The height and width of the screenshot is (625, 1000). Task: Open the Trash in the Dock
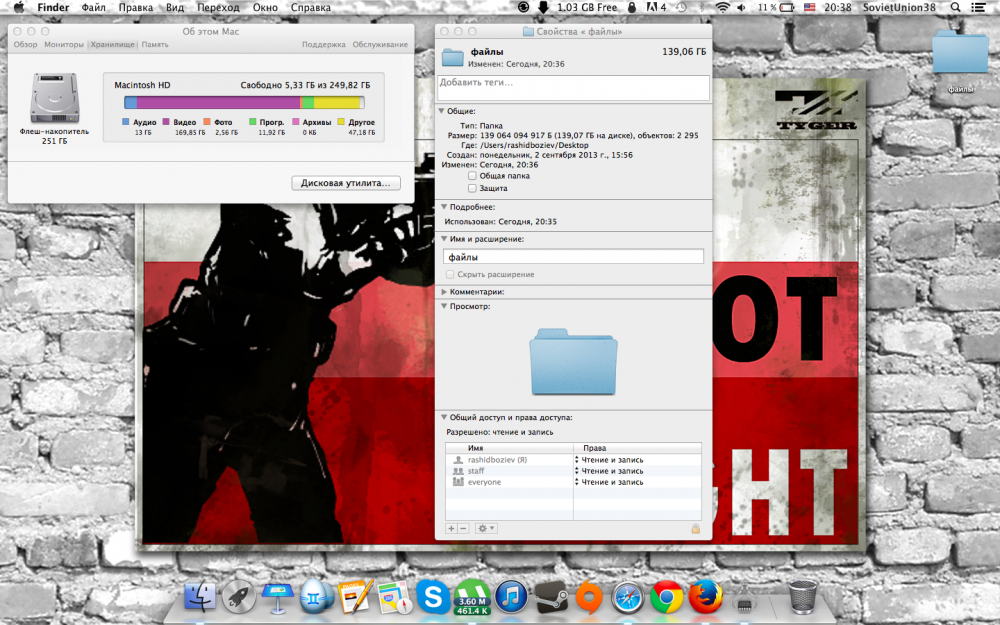[802, 597]
